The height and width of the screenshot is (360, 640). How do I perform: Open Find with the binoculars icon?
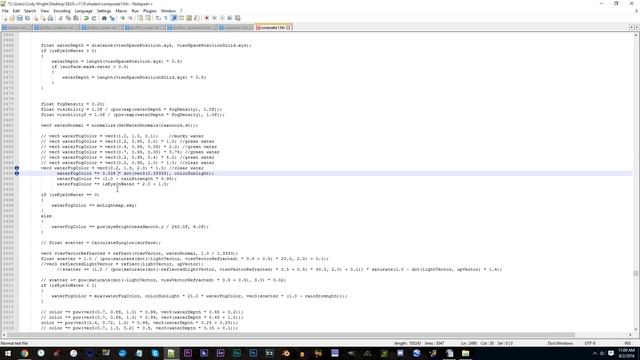(x=104, y=18)
